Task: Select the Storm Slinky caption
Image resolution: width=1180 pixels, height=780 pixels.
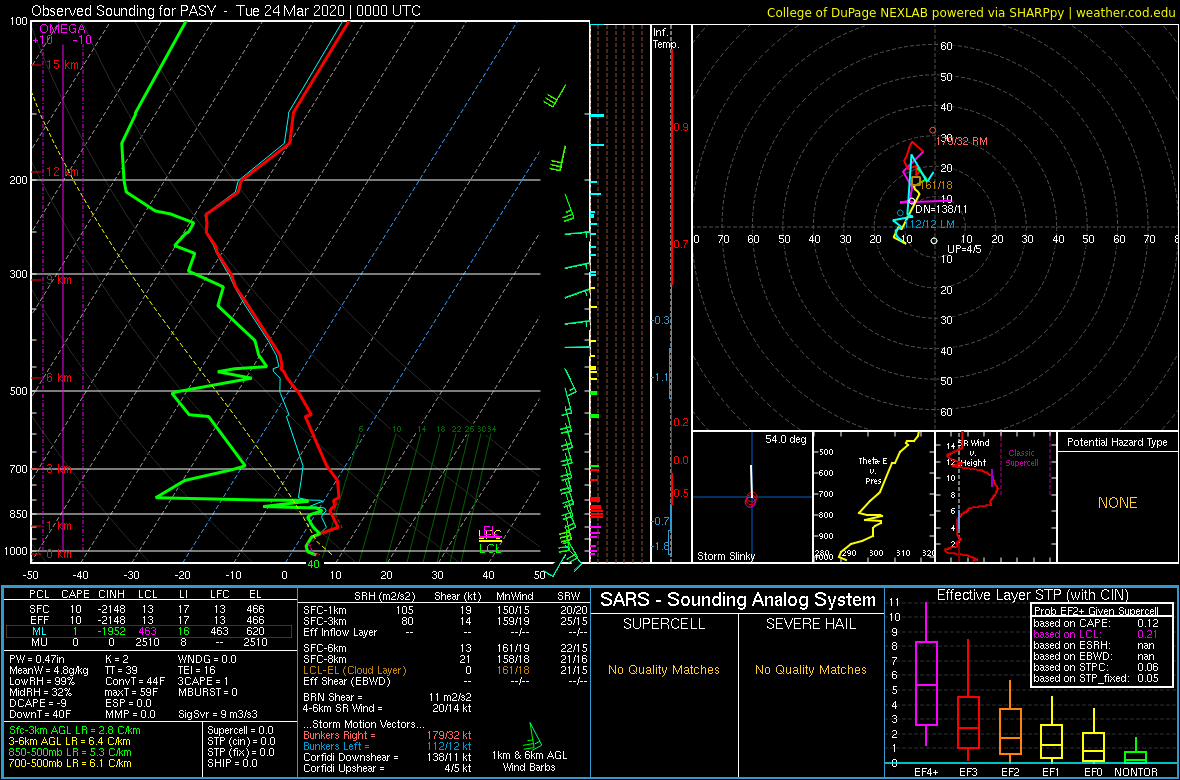Action: tap(725, 556)
